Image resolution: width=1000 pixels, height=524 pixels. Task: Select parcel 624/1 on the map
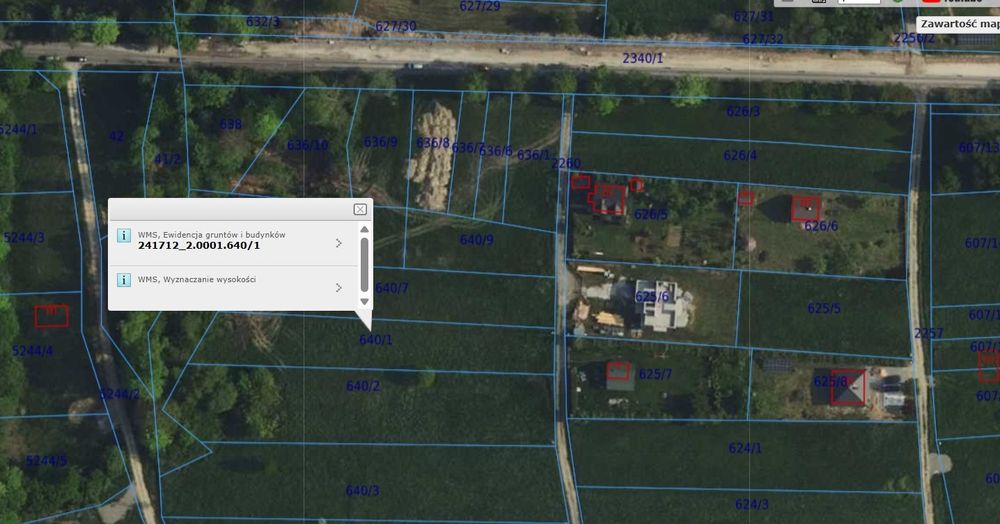tap(745, 448)
